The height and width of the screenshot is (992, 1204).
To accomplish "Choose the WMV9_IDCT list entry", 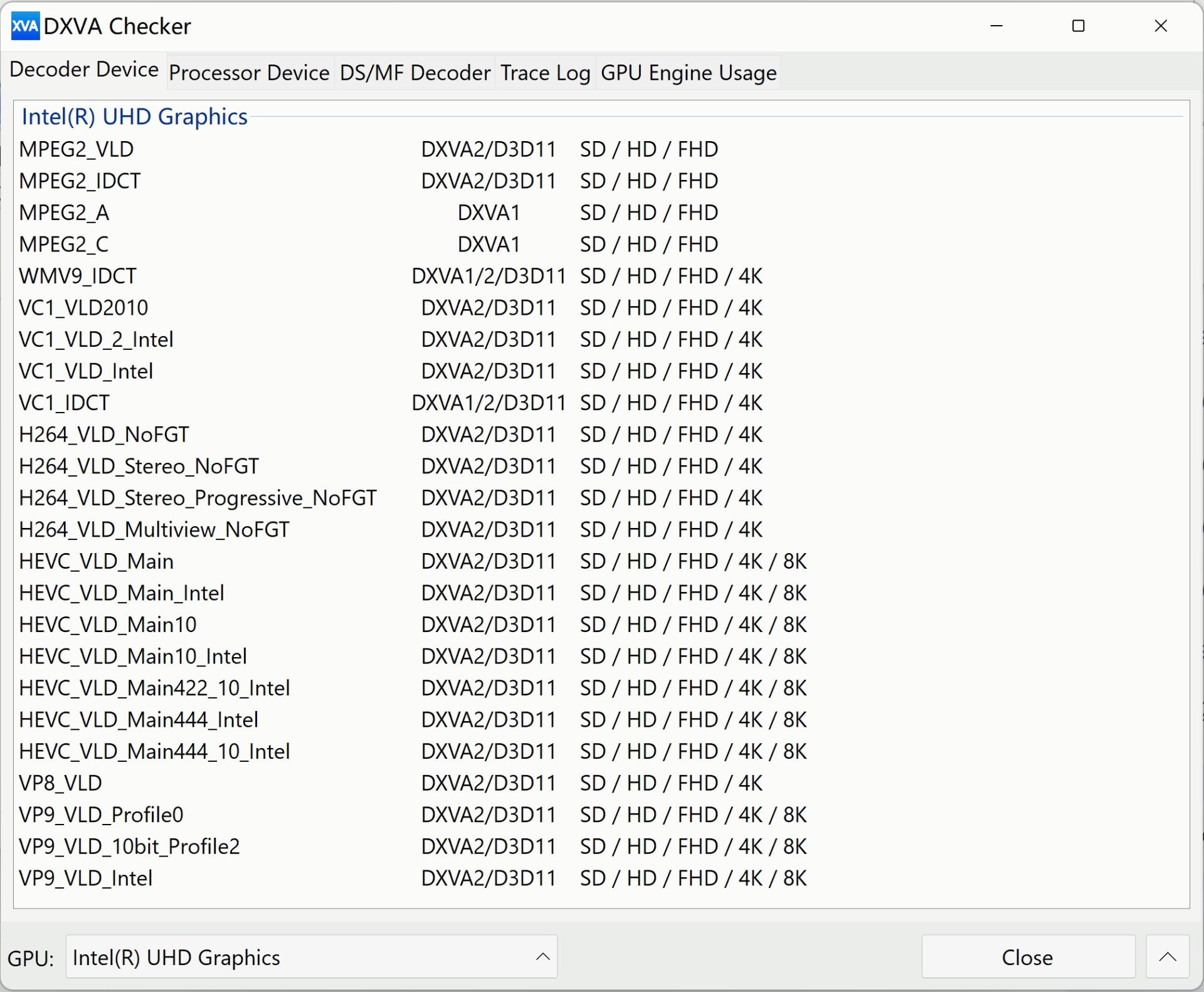I will [78, 276].
